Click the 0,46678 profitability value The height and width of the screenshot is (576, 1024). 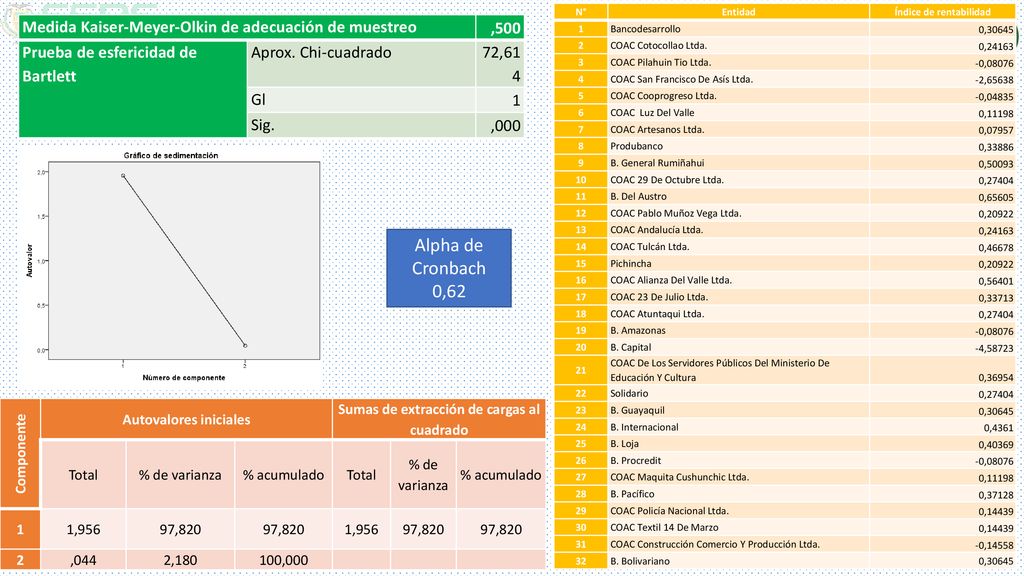tap(996, 248)
